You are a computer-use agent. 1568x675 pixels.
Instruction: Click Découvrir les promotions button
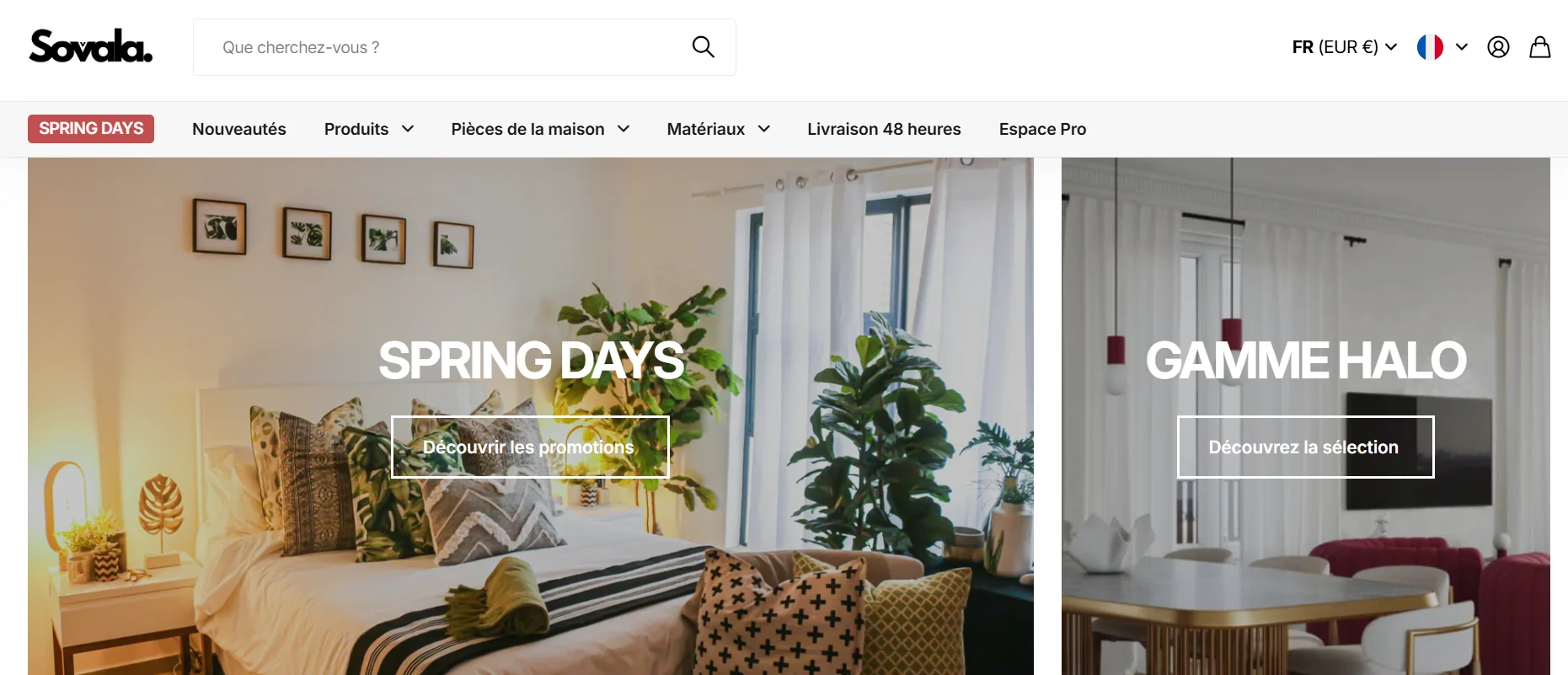(x=530, y=447)
